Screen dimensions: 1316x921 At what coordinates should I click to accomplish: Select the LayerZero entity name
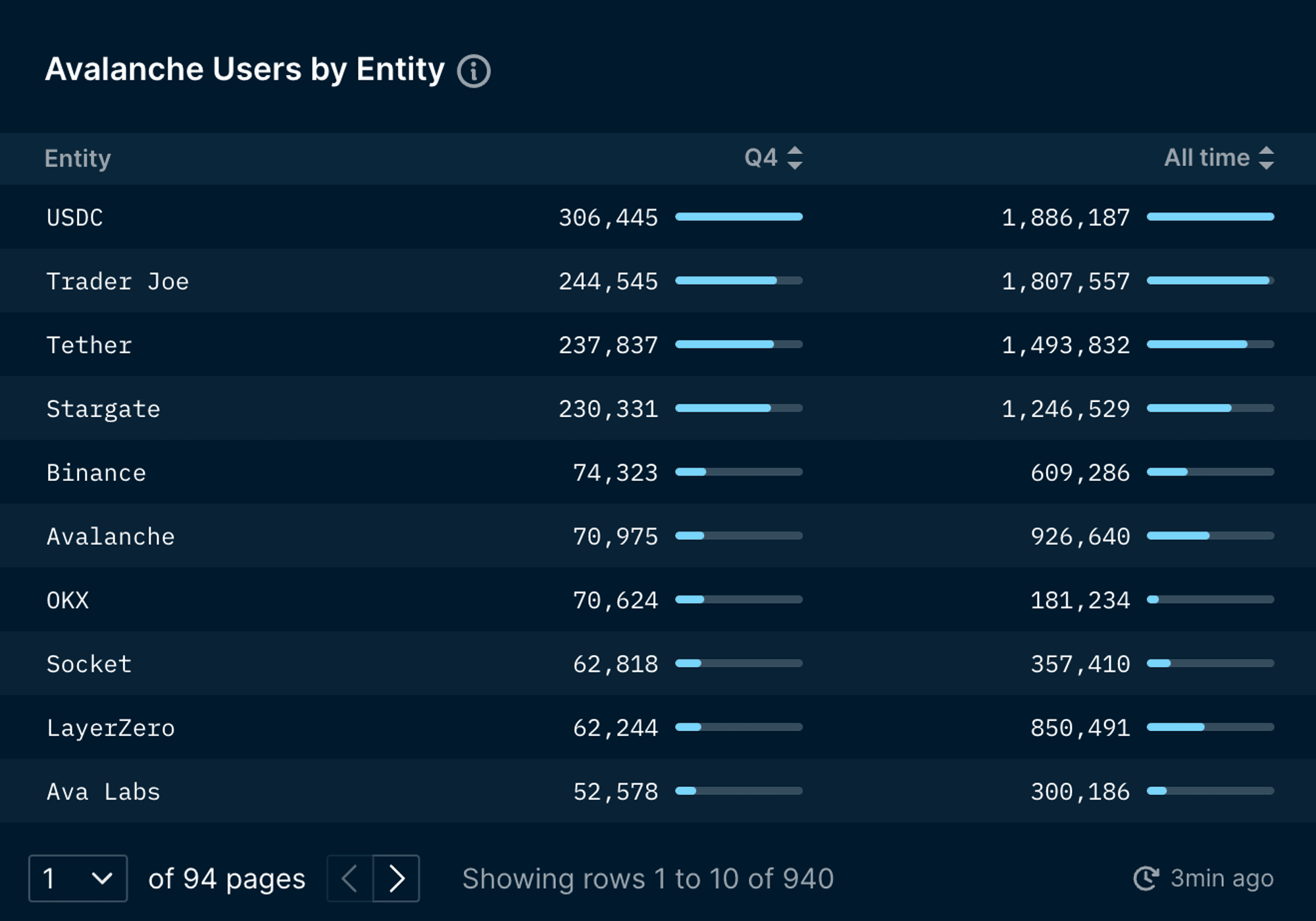click(x=111, y=728)
